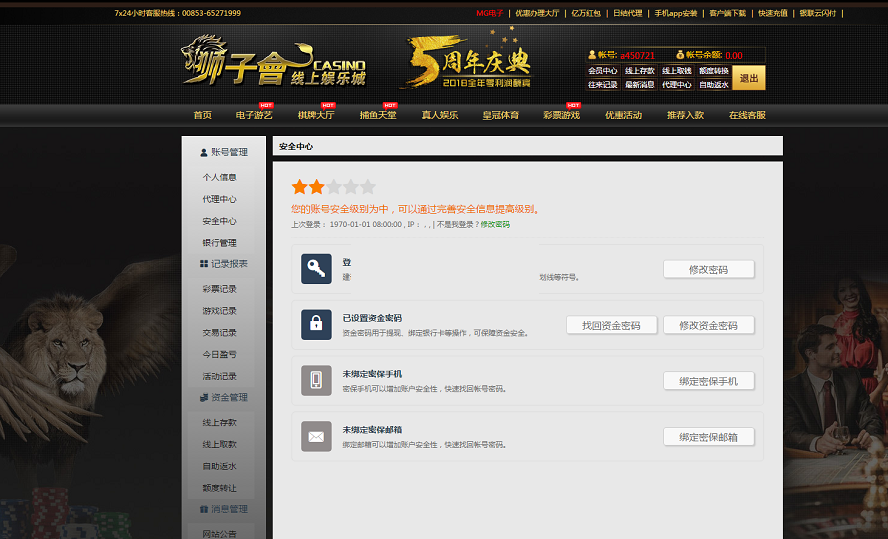Click the user icon beside 帐号 in header
888x539 pixels.
[x=590, y=55]
